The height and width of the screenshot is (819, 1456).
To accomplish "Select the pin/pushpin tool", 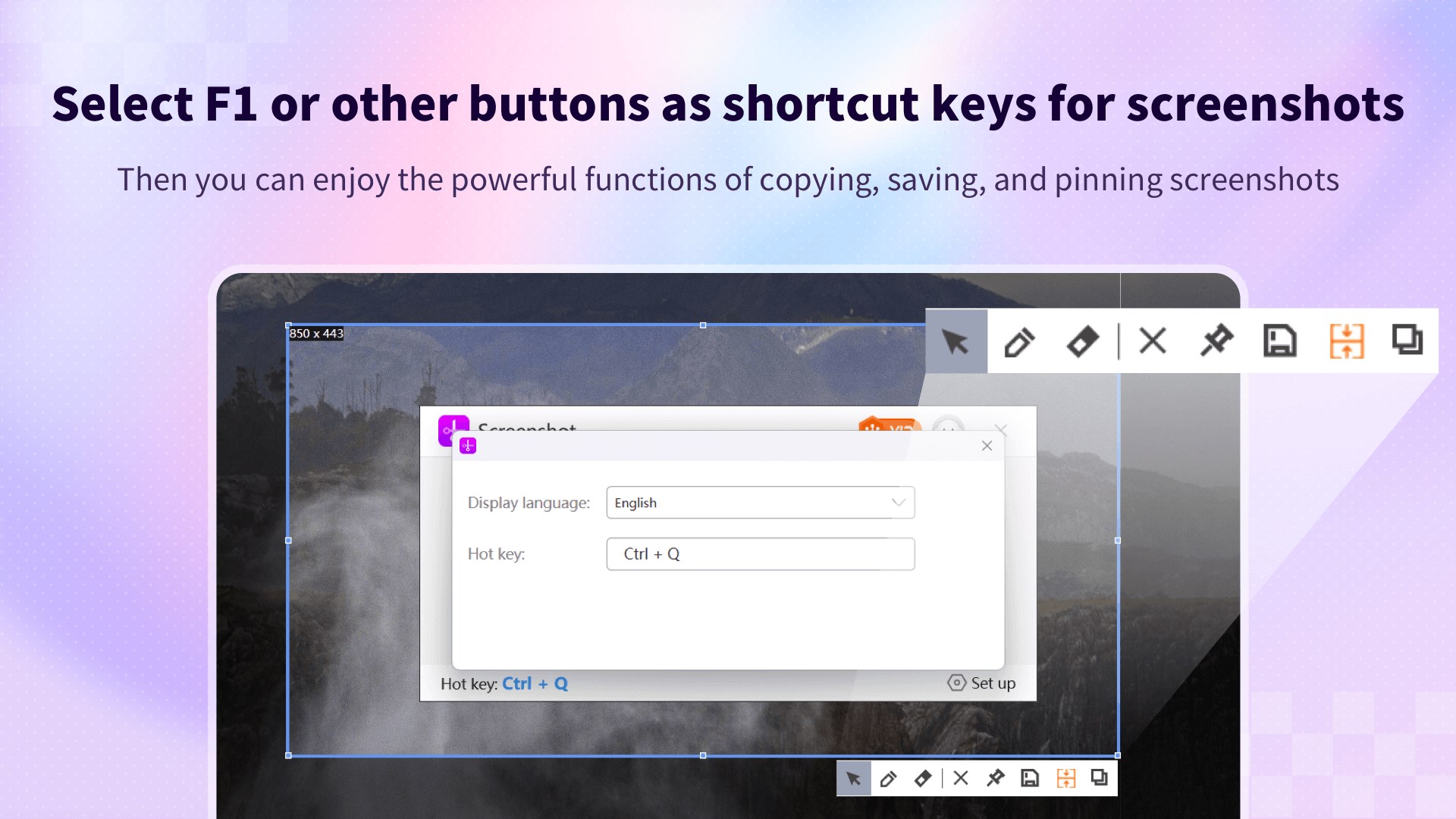I will click(x=1215, y=340).
